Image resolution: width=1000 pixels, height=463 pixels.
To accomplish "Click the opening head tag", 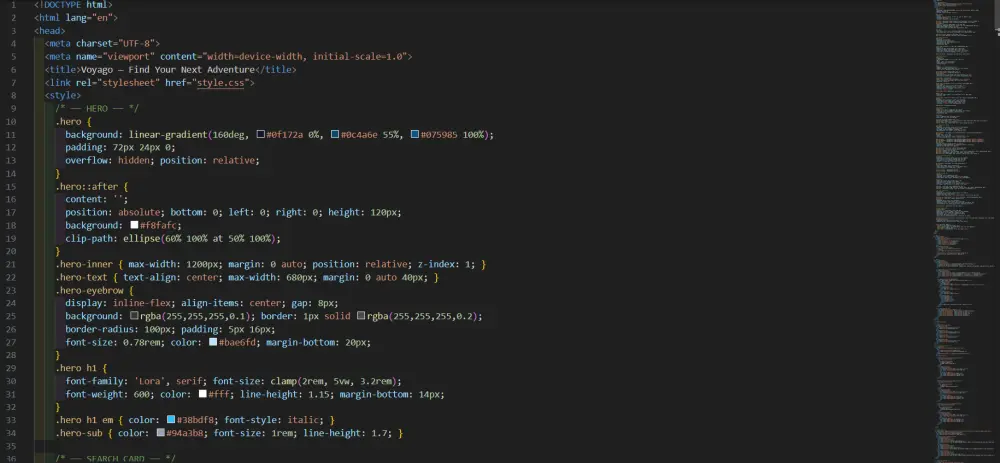I will point(49,31).
